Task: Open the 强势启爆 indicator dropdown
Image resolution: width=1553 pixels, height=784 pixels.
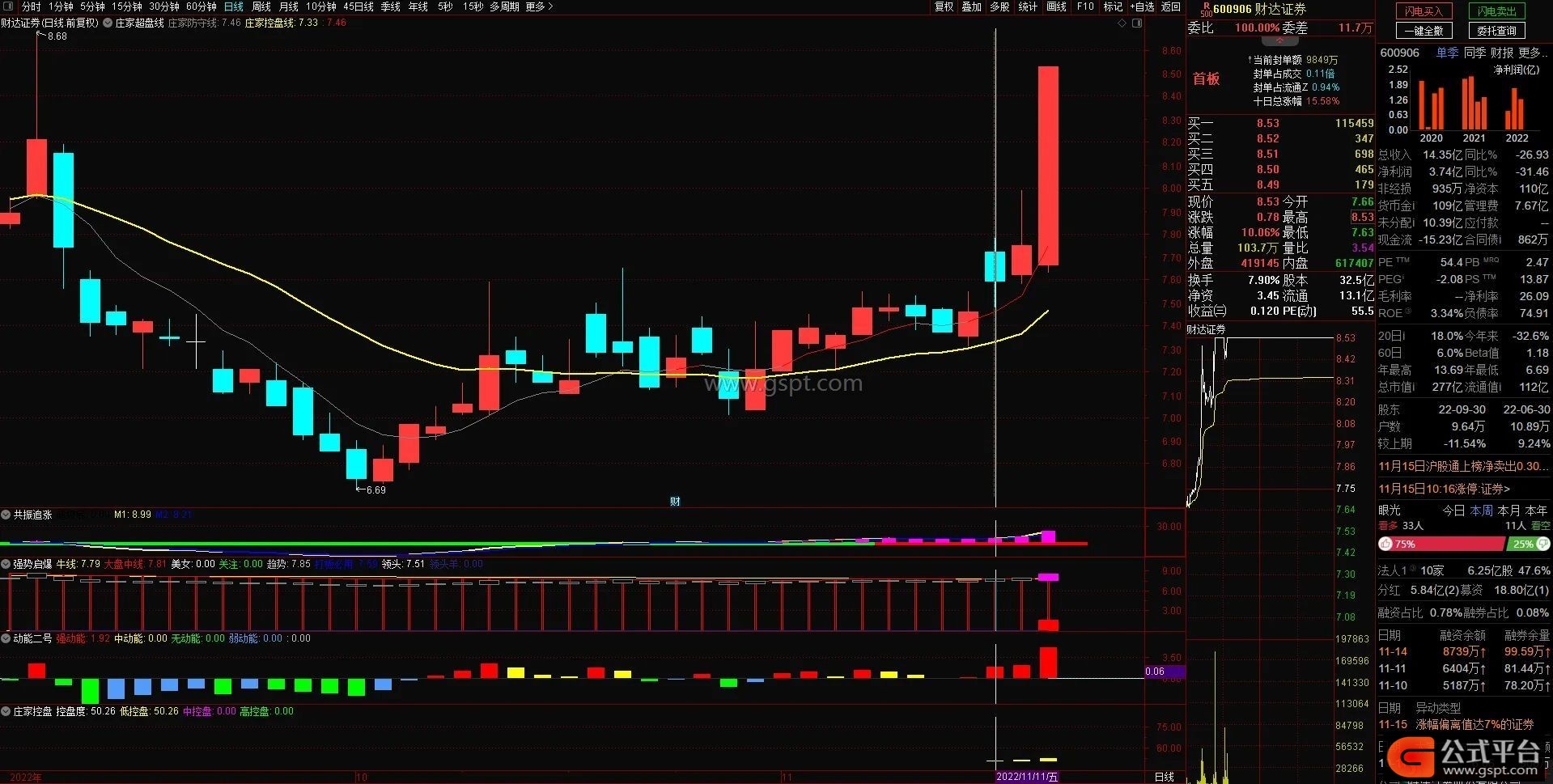Action: click(6, 564)
